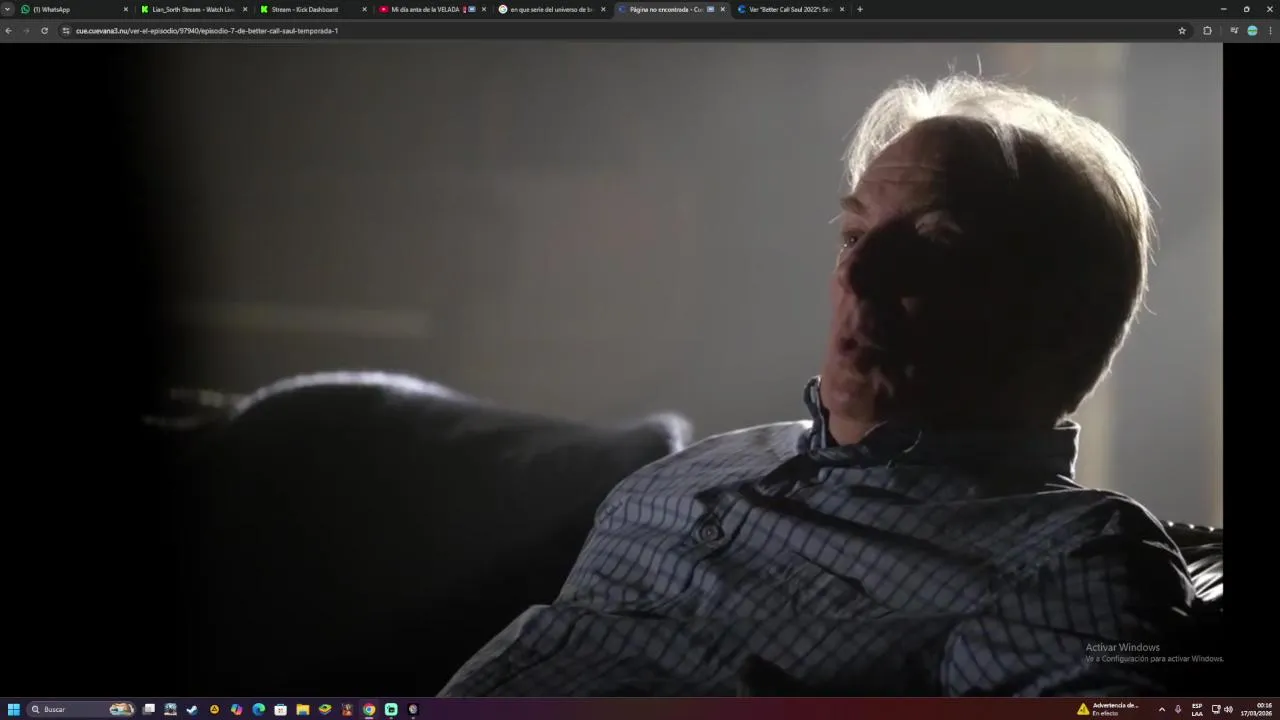The height and width of the screenshot is (720, 1280).
Task: Go back to the previous page
Action: tap(8, 31)
